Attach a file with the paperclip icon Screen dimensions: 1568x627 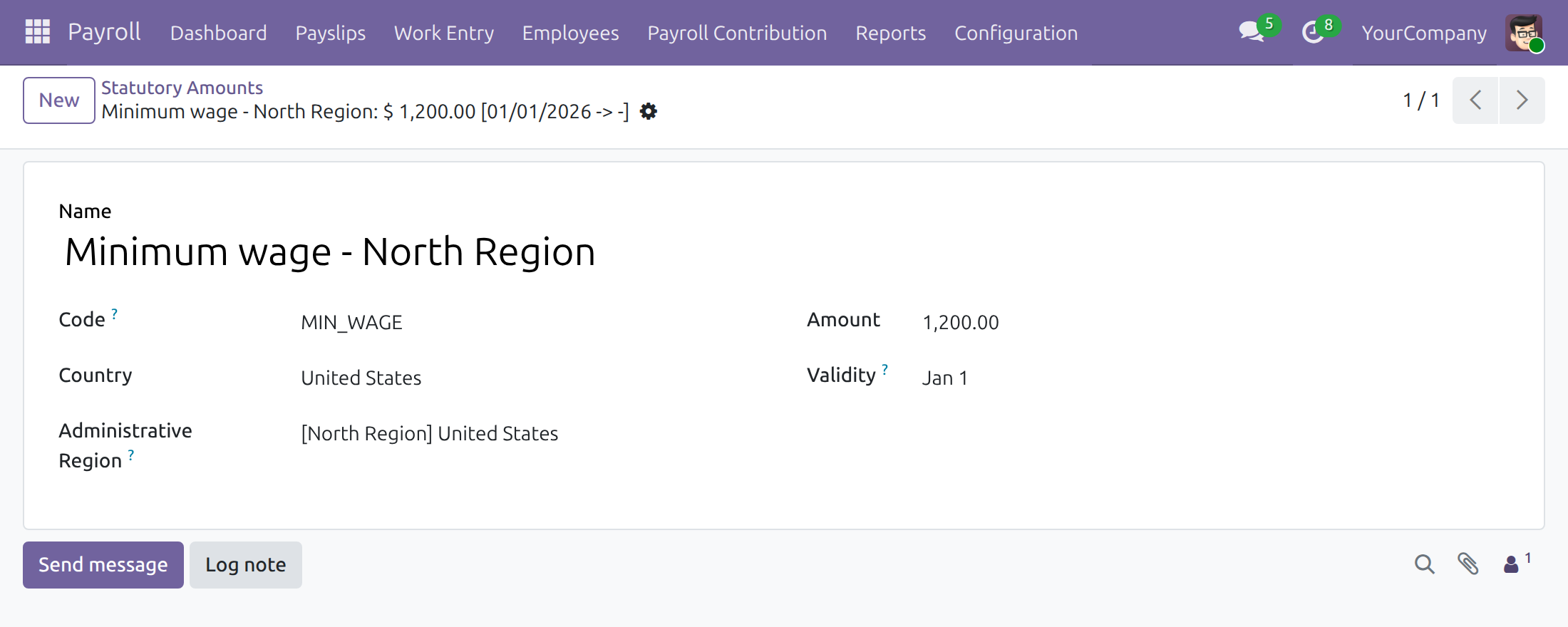click(1468, 564)
